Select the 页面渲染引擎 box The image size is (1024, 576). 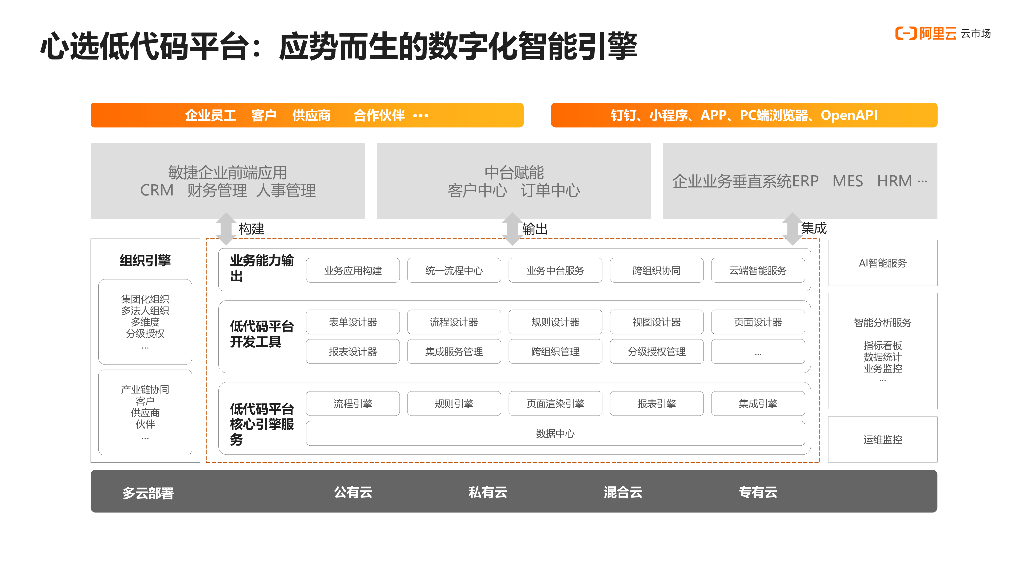555,404
